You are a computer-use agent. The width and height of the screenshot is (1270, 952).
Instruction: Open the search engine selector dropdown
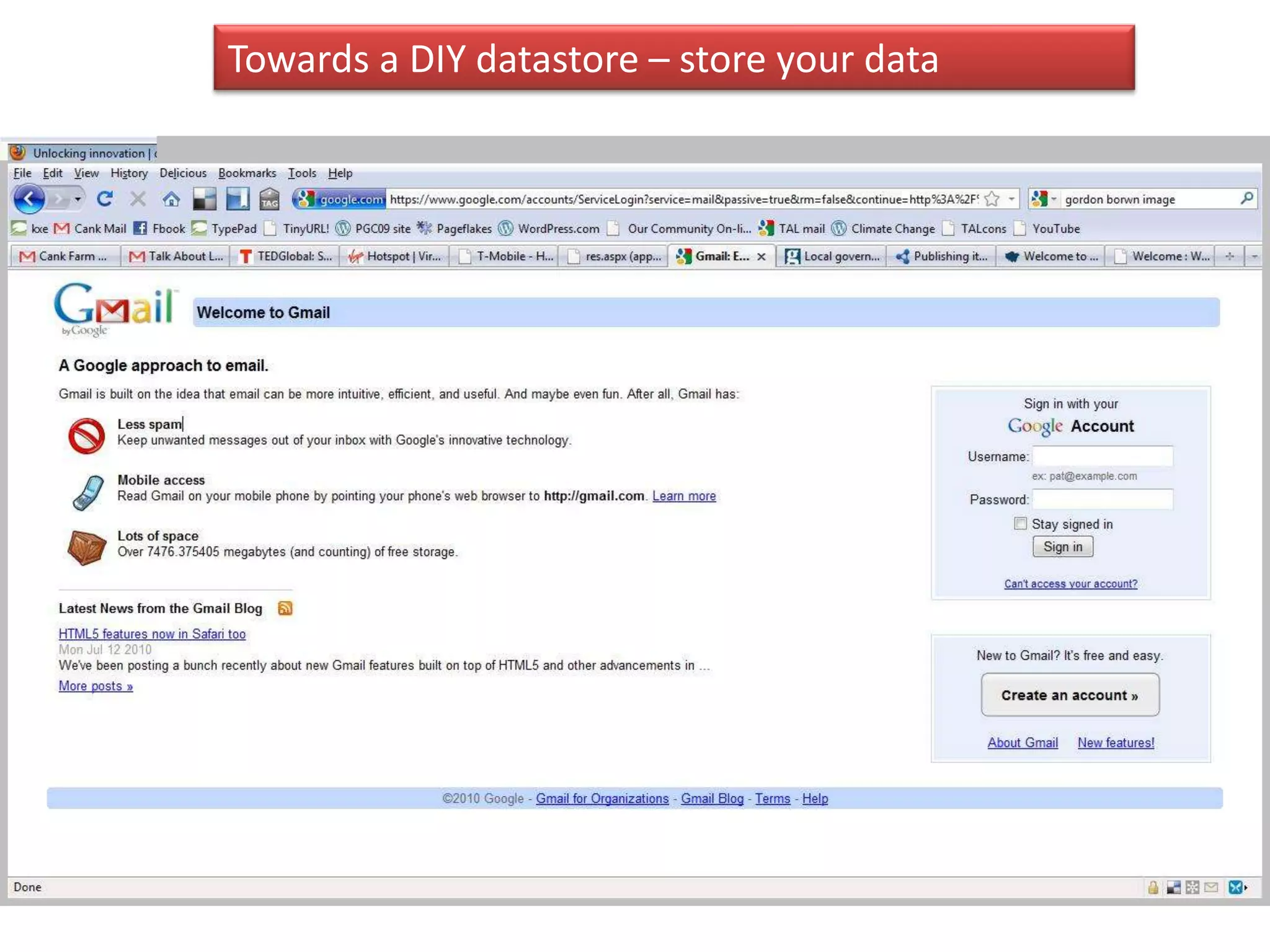point(1044,199)
